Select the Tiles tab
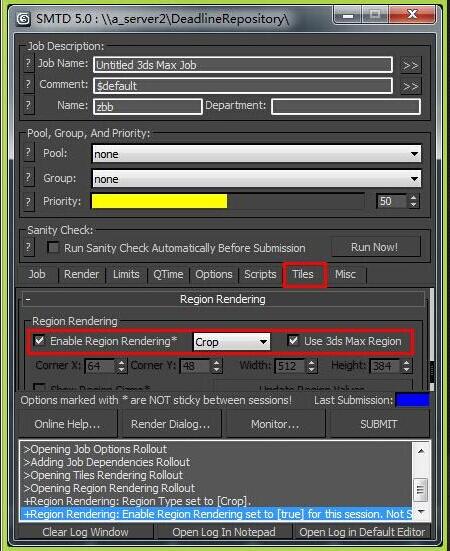The image size is (450, 551). [x=303, y=274]
